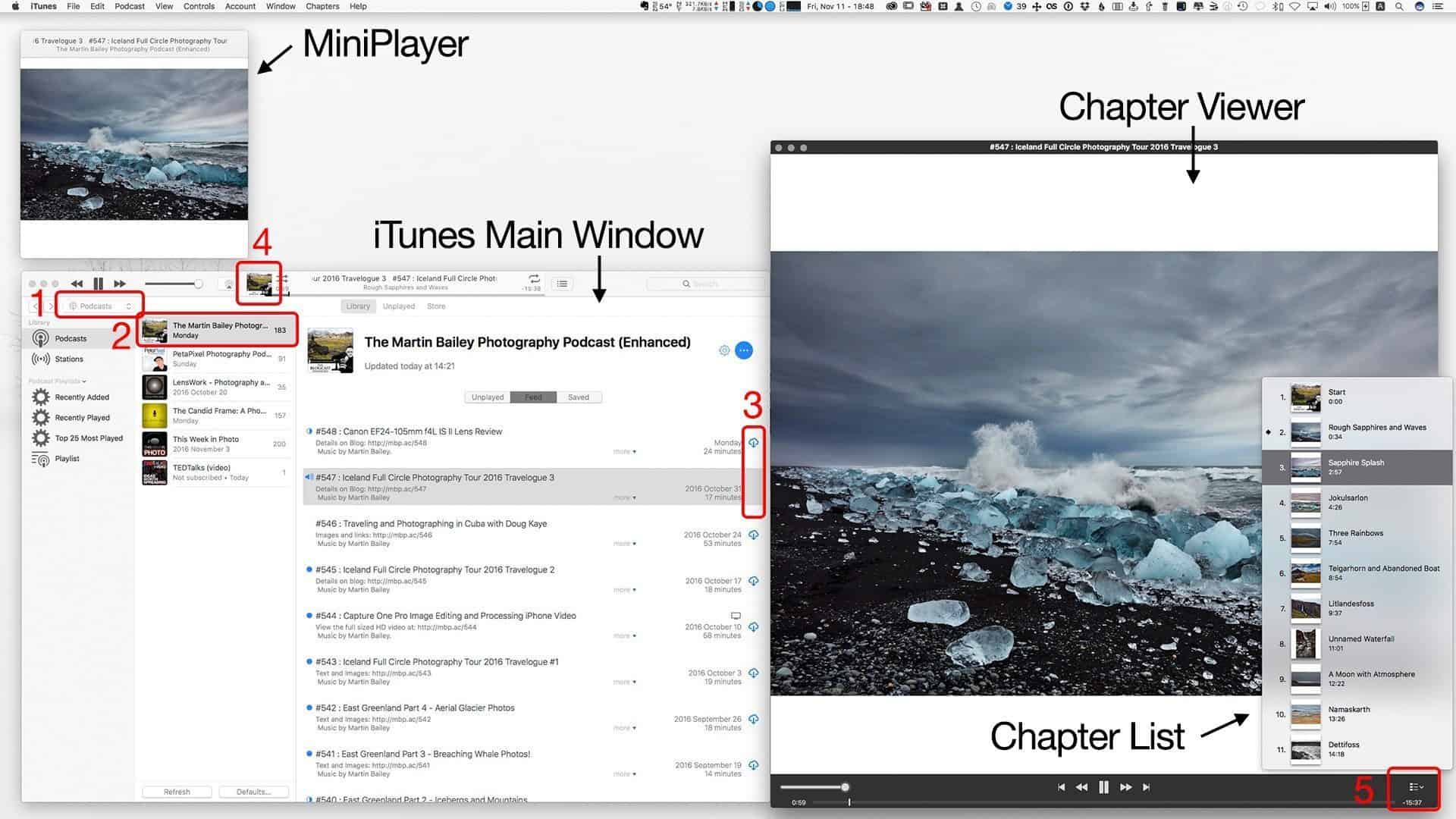
Task: Click the podcast settings gear icon
Action: [724, 349]
